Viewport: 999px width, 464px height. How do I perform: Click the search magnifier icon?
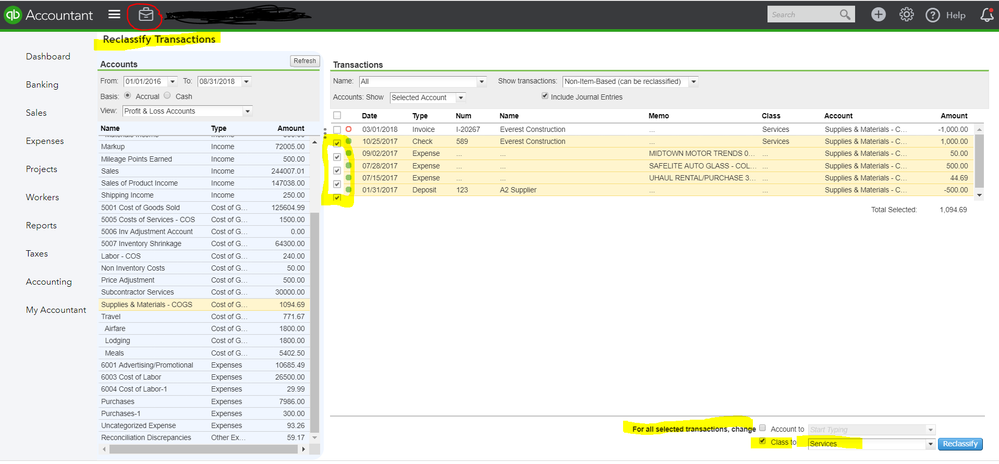(845, 15)
